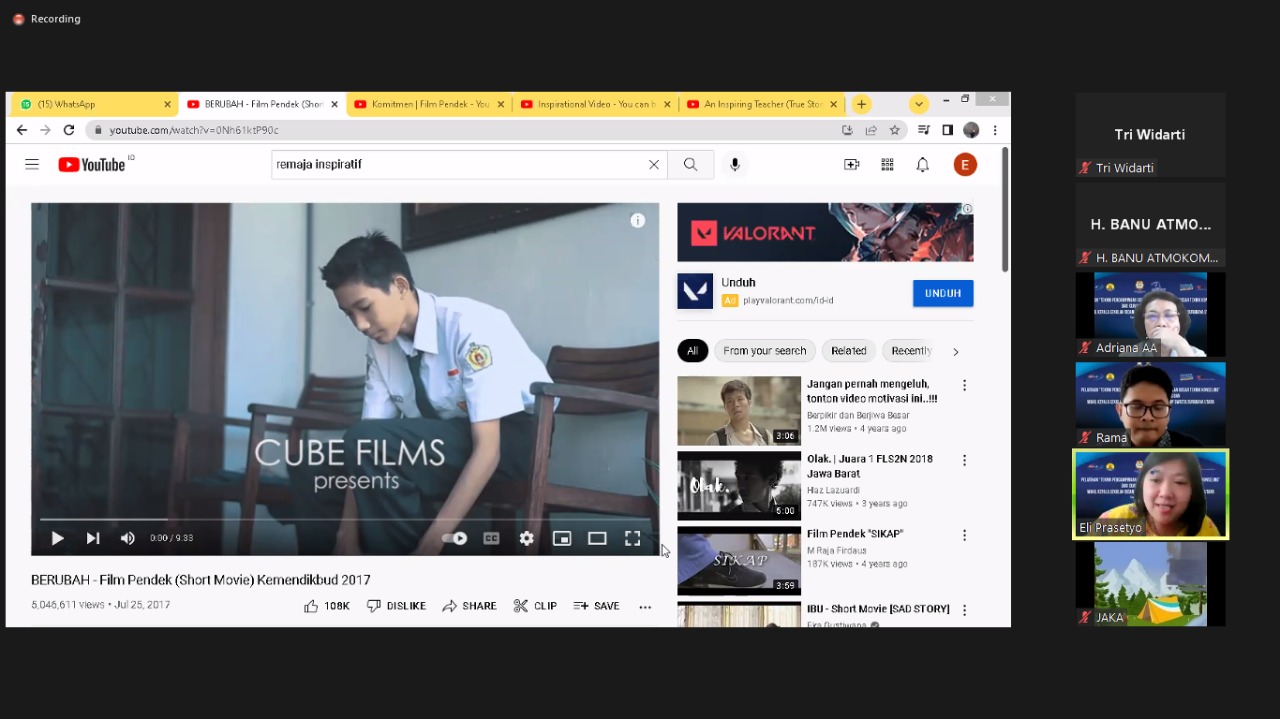
Task: Open the Create video icon
Action: click(x=852, y=164)
